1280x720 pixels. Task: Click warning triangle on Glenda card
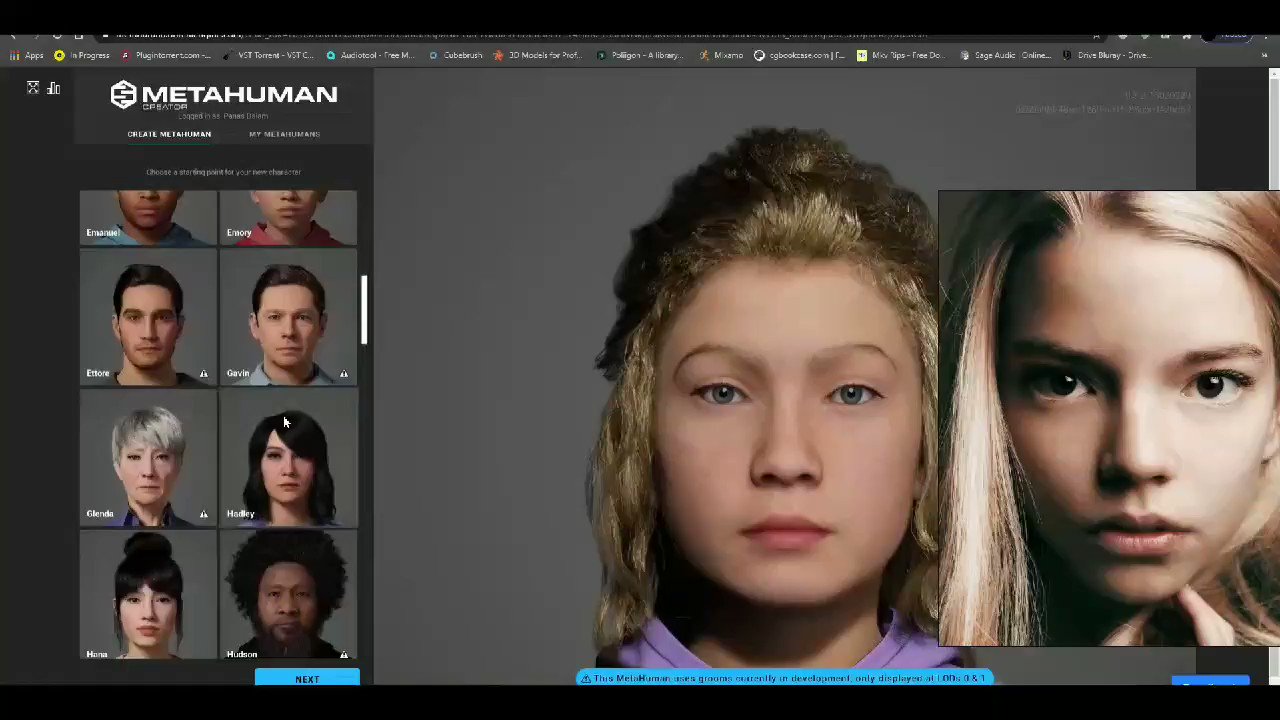pyautogui.click(x=203, y=514)
